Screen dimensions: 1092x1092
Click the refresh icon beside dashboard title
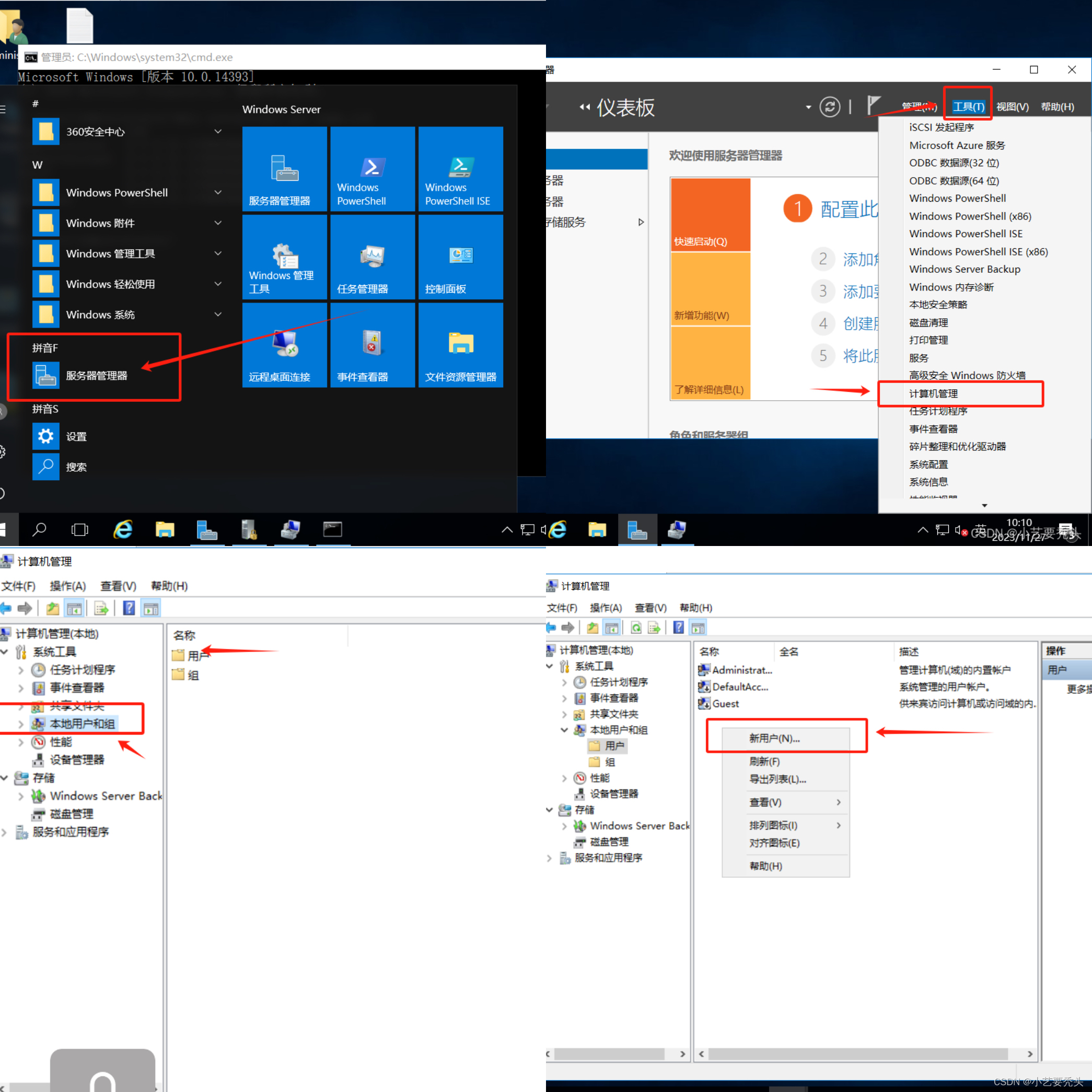point(829,107)
